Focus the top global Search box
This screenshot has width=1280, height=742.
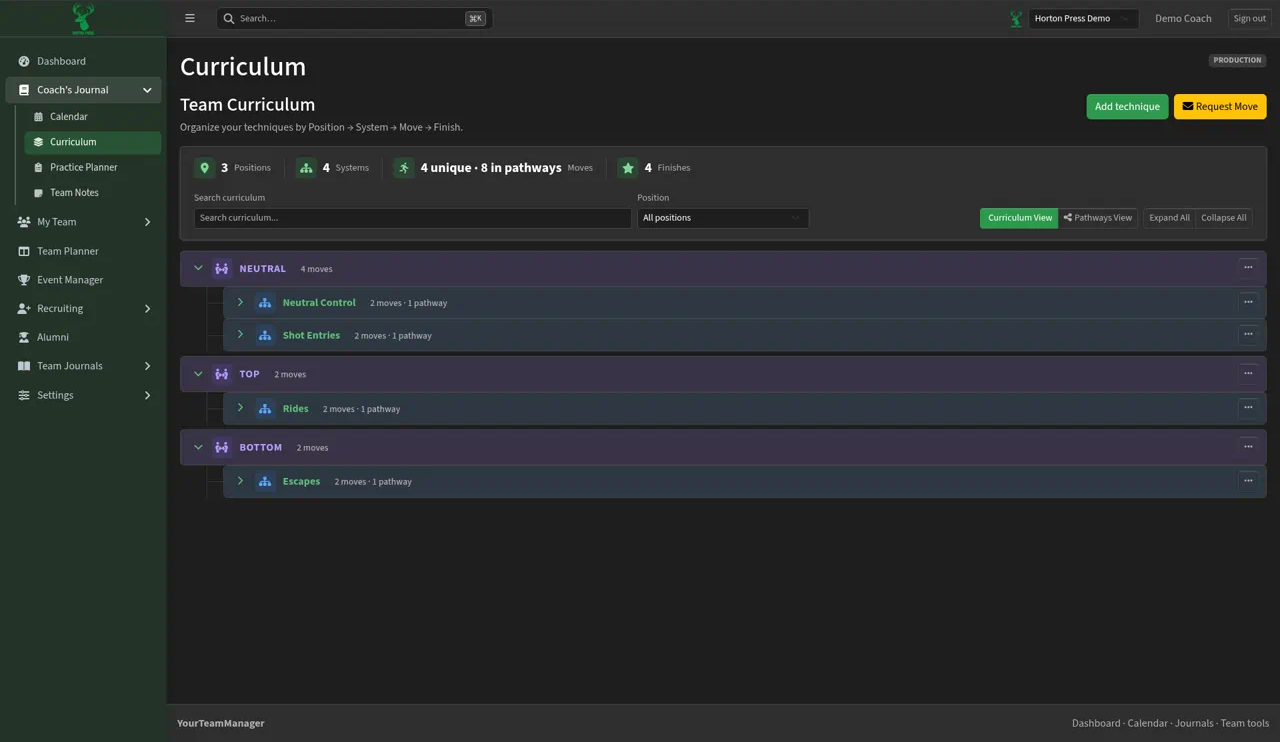pos(354,18)
